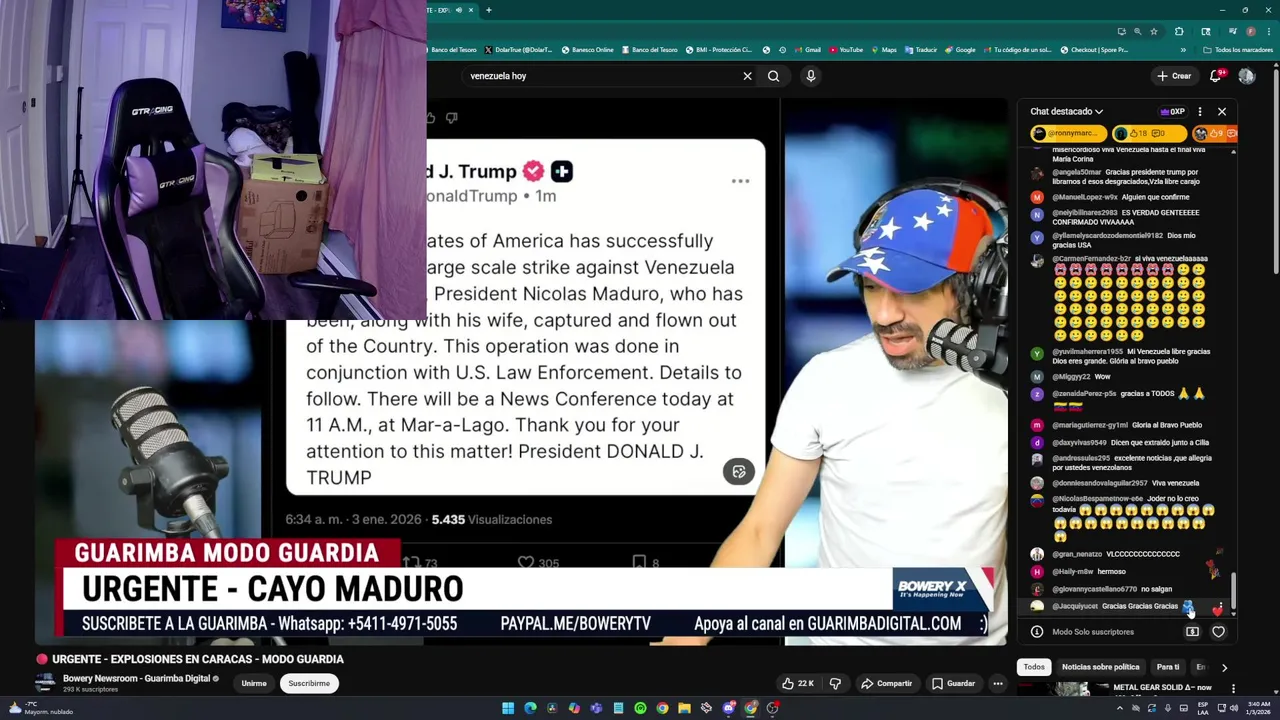Click the heart next to Gracias Gracias message
The image size is (1280, 720).
pyautogui.click(x=1217, y=609)
